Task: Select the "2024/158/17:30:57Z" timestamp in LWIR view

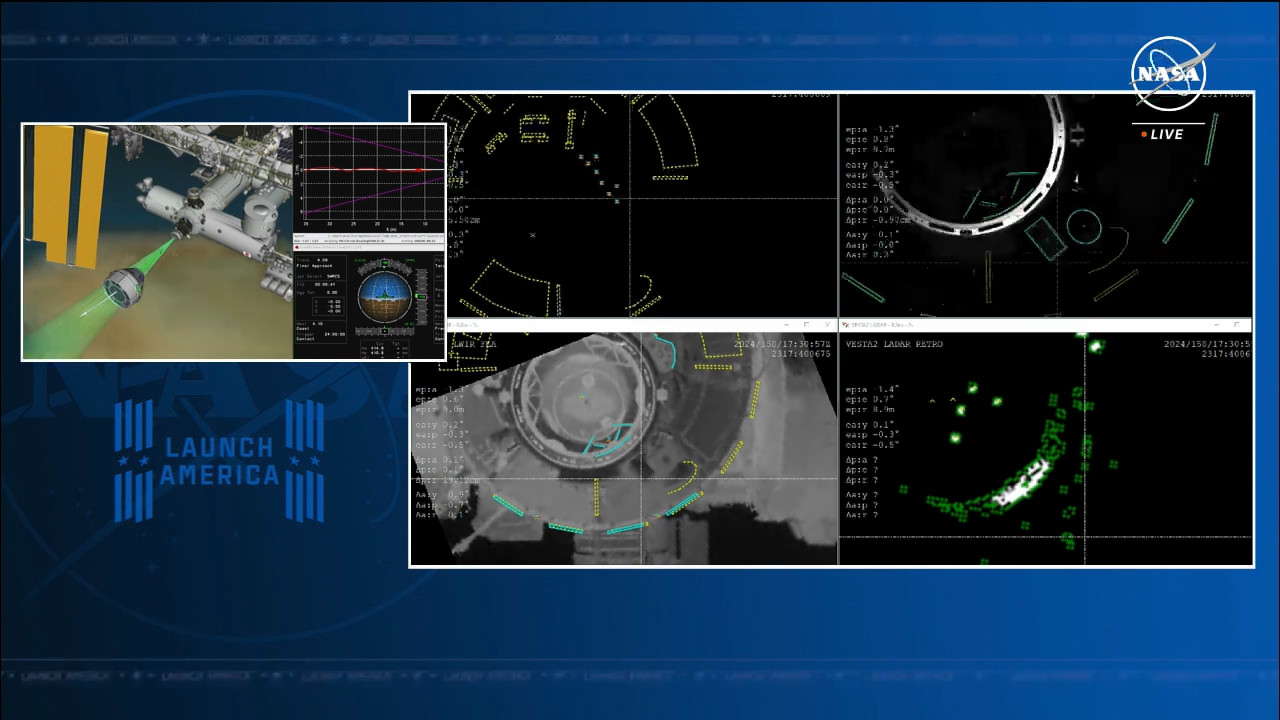Action: [x=781, y=344]
